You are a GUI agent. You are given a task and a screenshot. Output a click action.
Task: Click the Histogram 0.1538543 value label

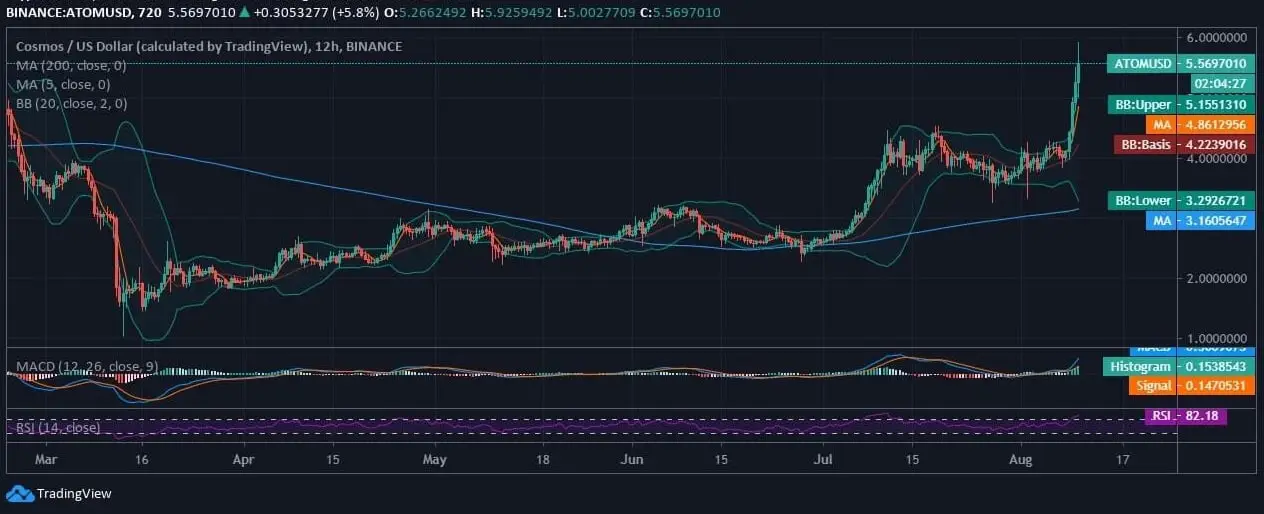click(x=1179, y=367)
